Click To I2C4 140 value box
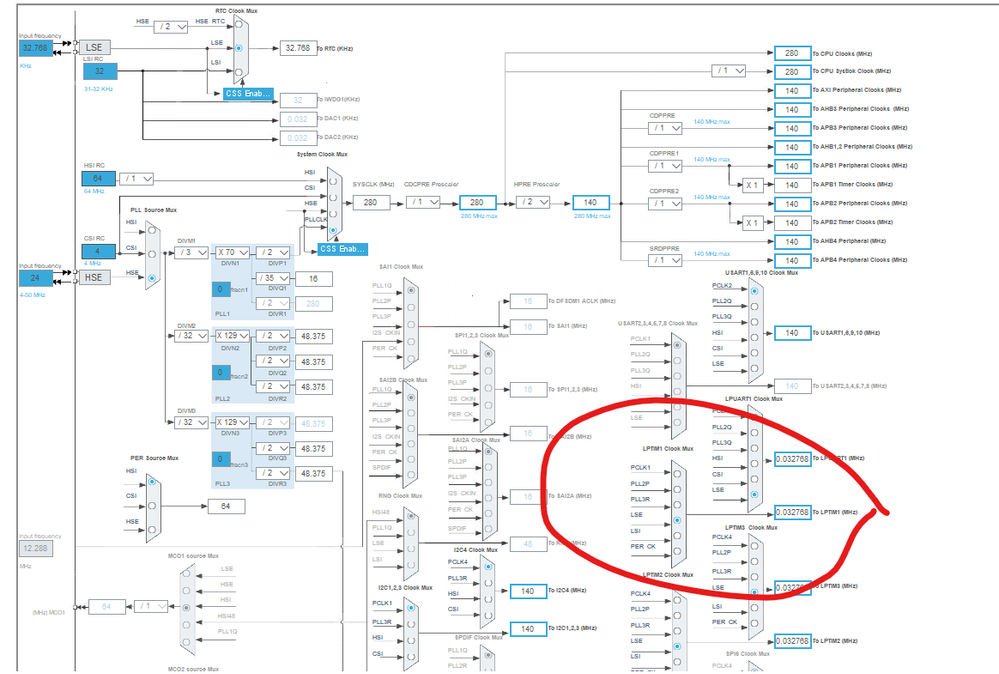Image resolution: width=999 pixels, height=674 pixels. pos(528,591)
